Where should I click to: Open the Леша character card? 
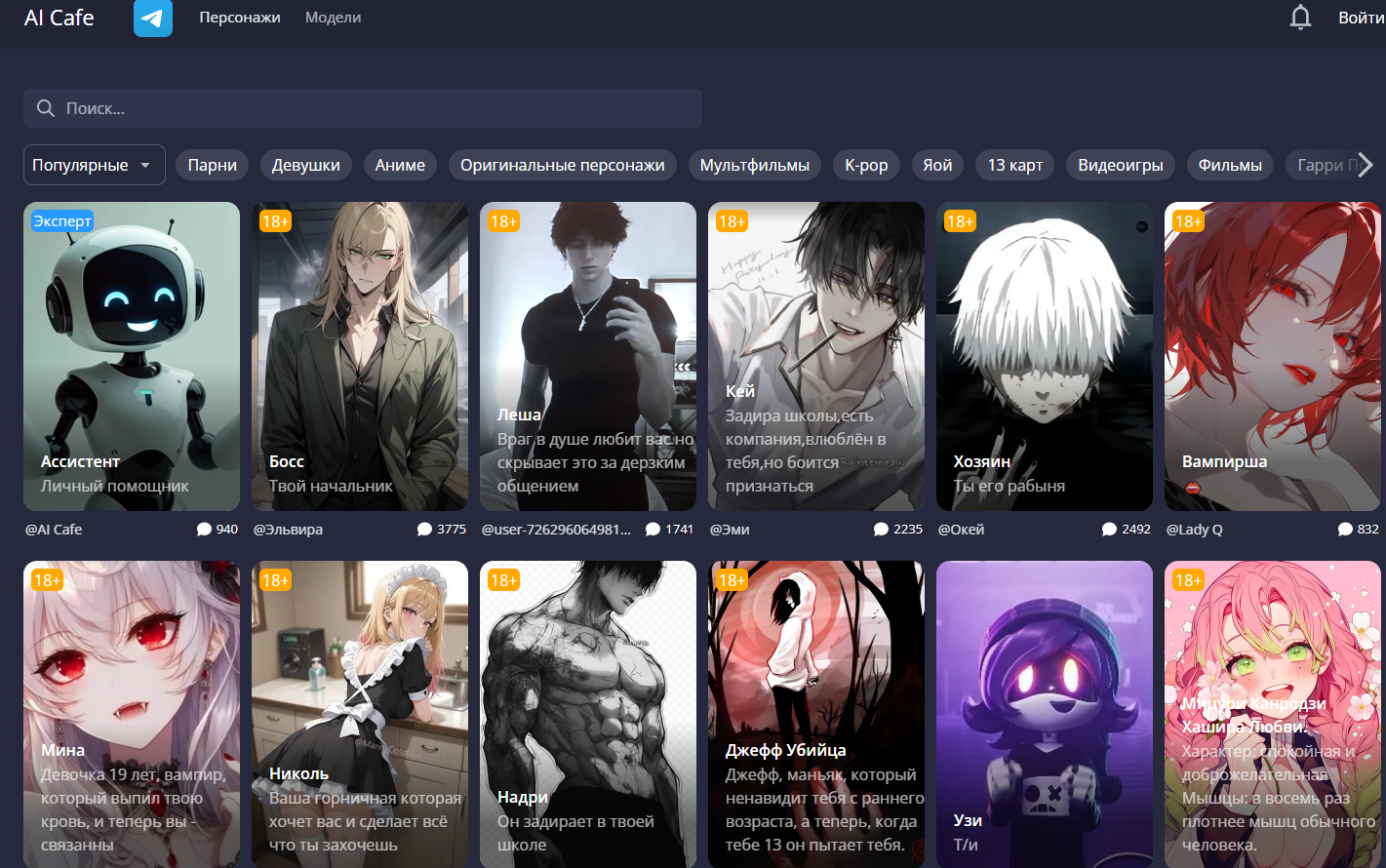pos(588,356)
